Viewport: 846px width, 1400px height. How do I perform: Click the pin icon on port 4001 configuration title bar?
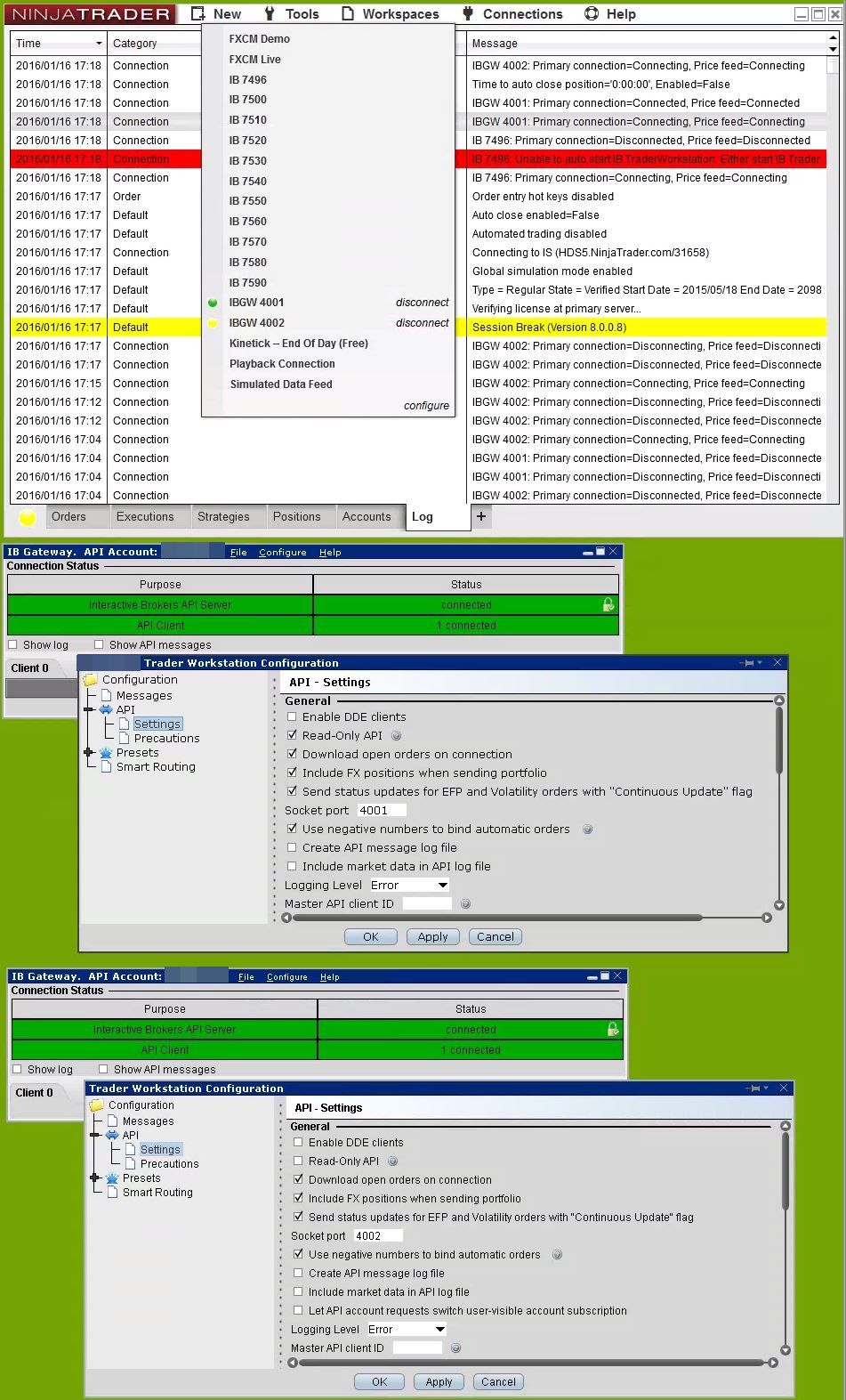coord(746,663)
